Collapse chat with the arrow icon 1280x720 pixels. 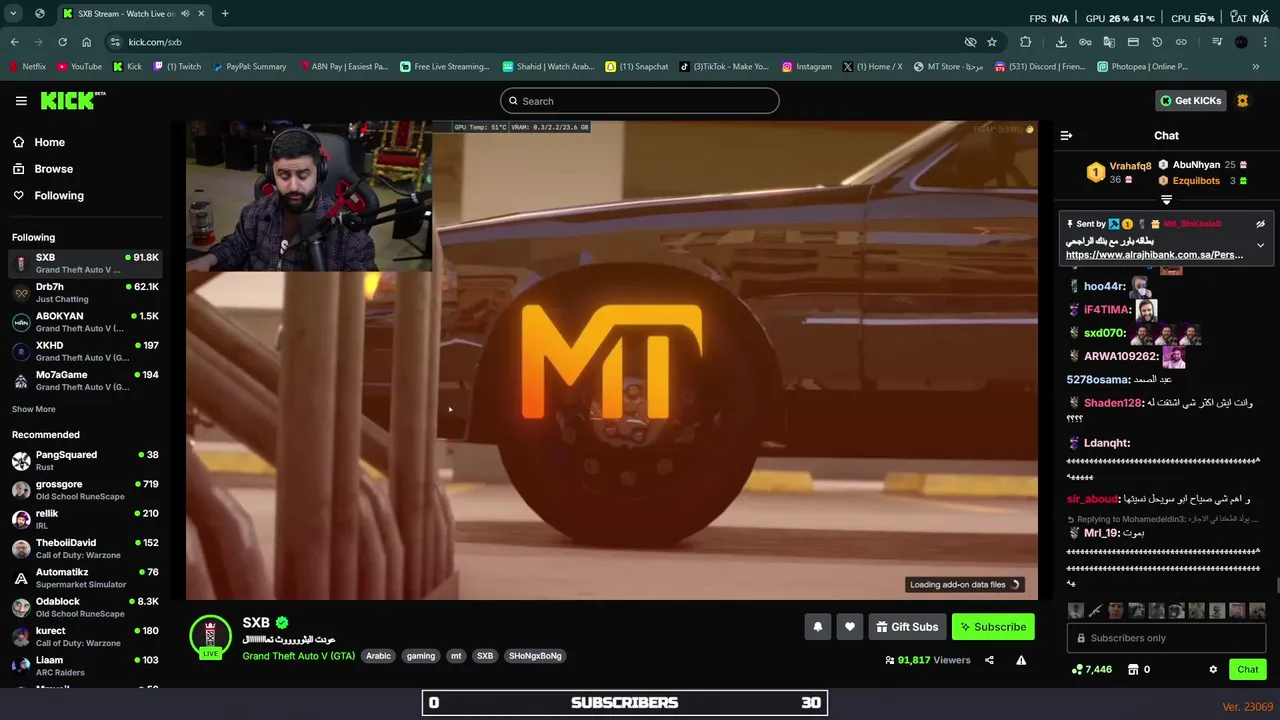1066,135
